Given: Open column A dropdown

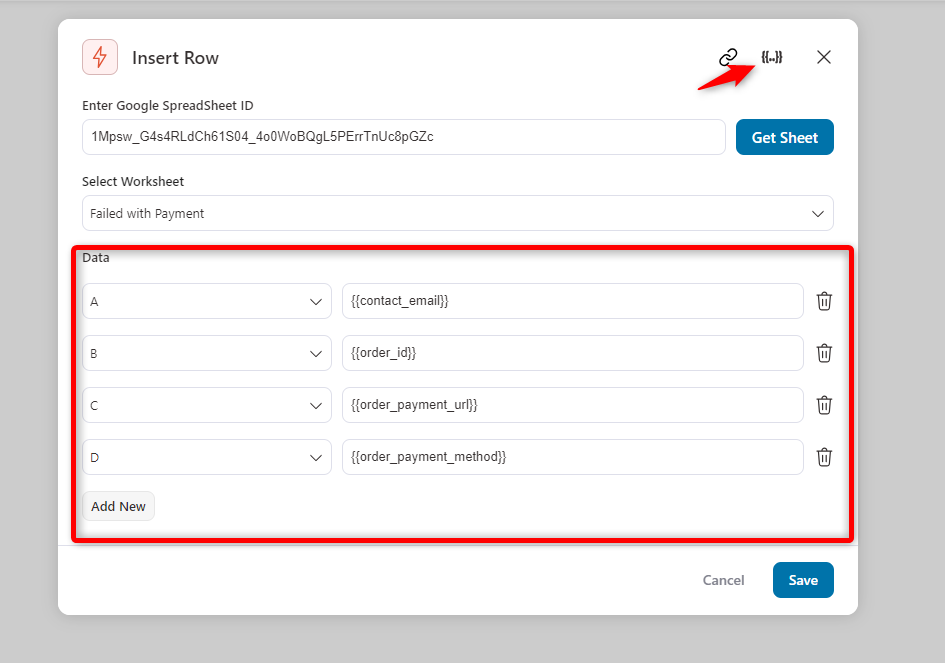Looking at the screenshot, I should 207,301.
